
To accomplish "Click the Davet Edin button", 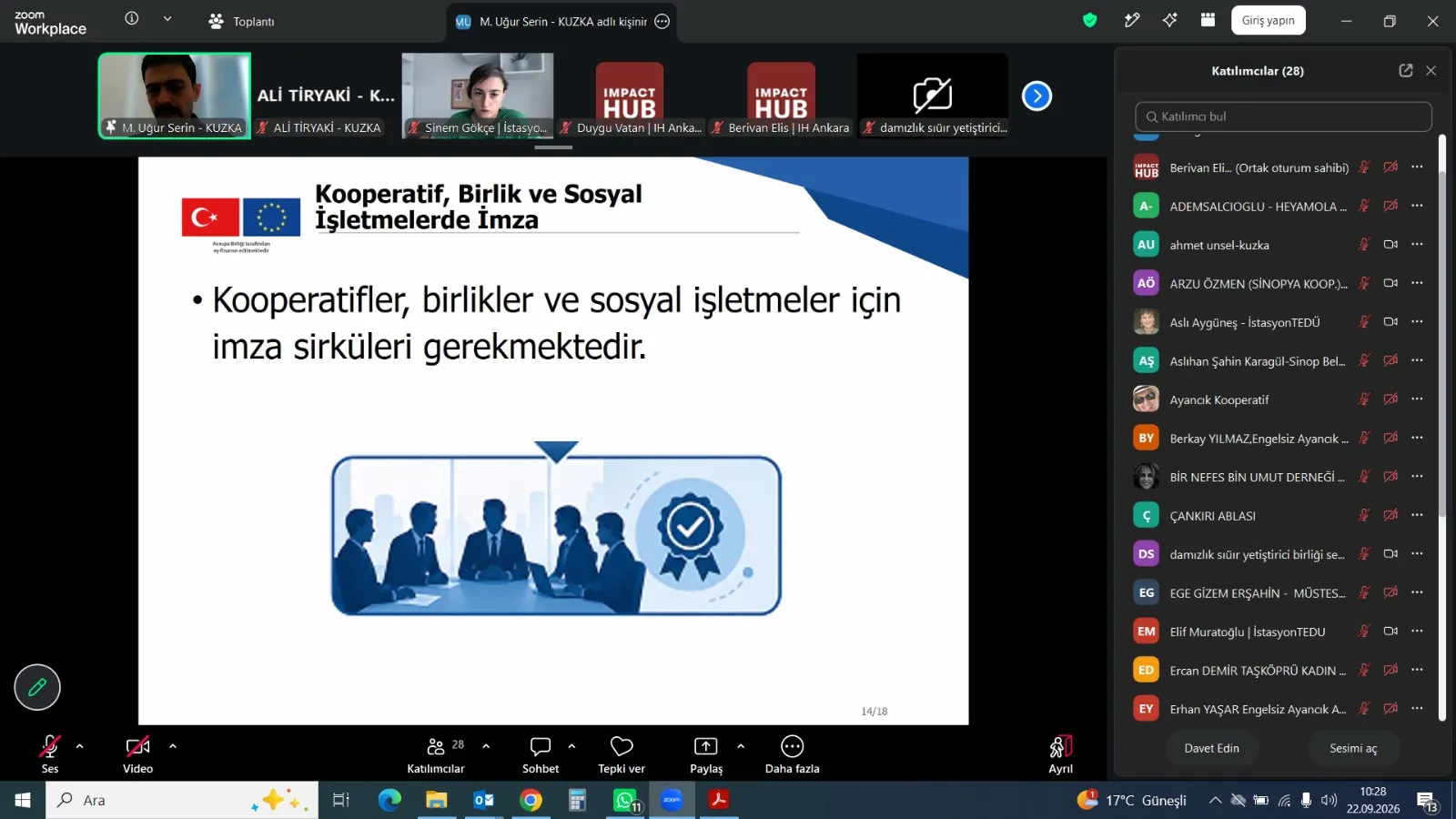I will [1211, 748].
